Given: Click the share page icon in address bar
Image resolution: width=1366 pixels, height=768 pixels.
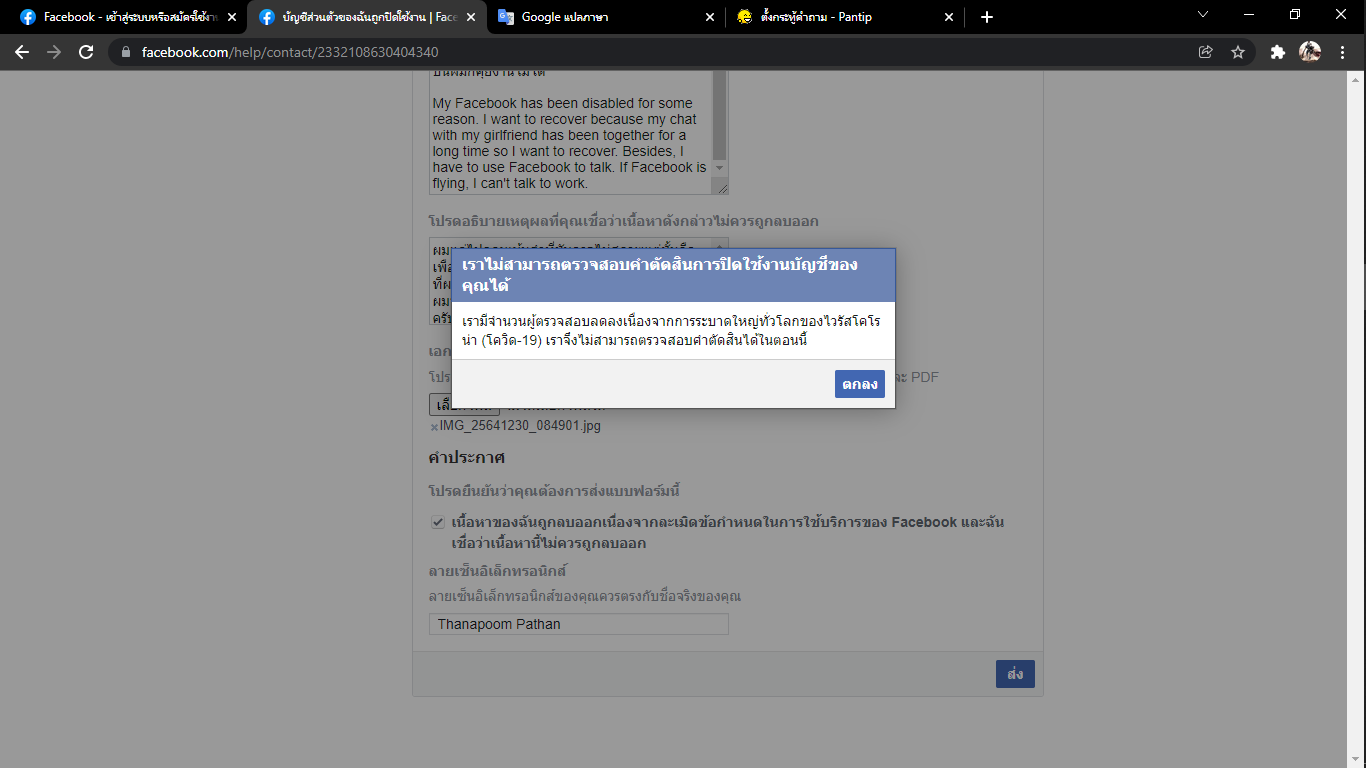Looking at the screenshot, I should [x=1206, y=52].
